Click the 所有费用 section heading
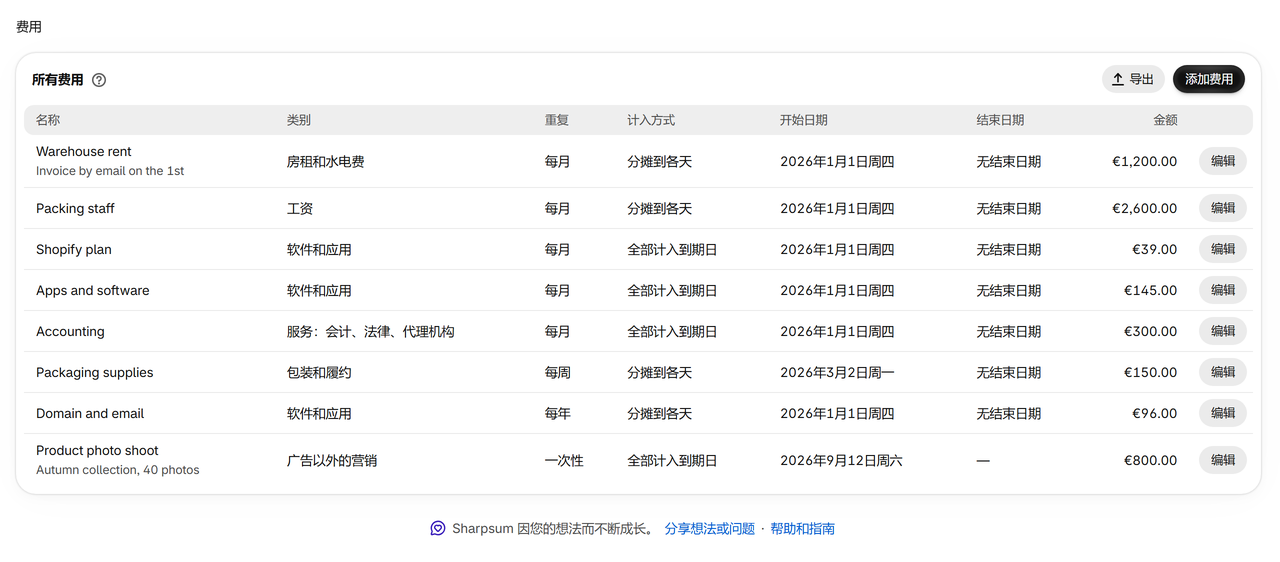Viewport: 1280px width, 562px height. (58, 80)
